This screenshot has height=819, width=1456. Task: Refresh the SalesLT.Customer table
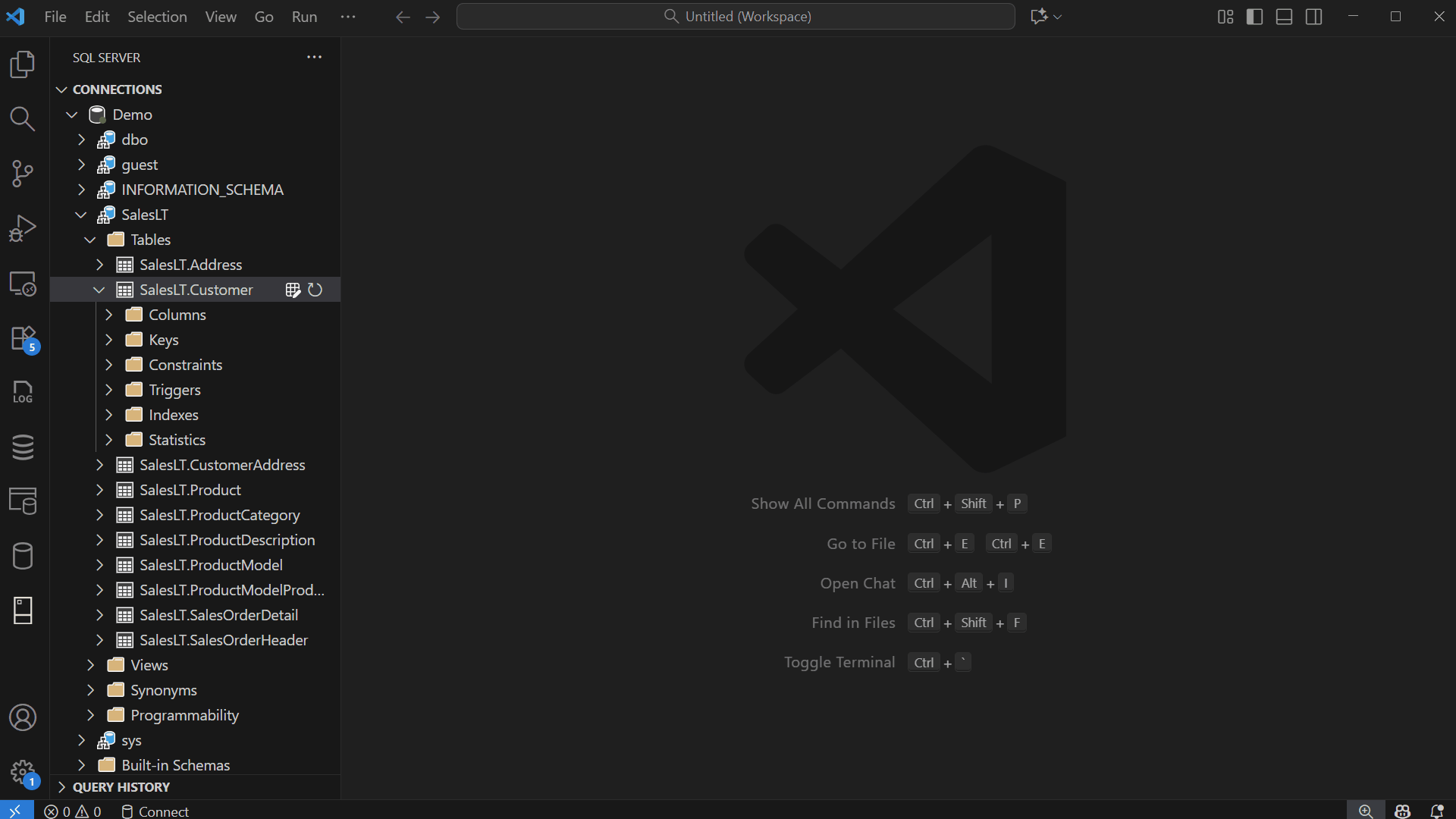click(x=315, y=290)
